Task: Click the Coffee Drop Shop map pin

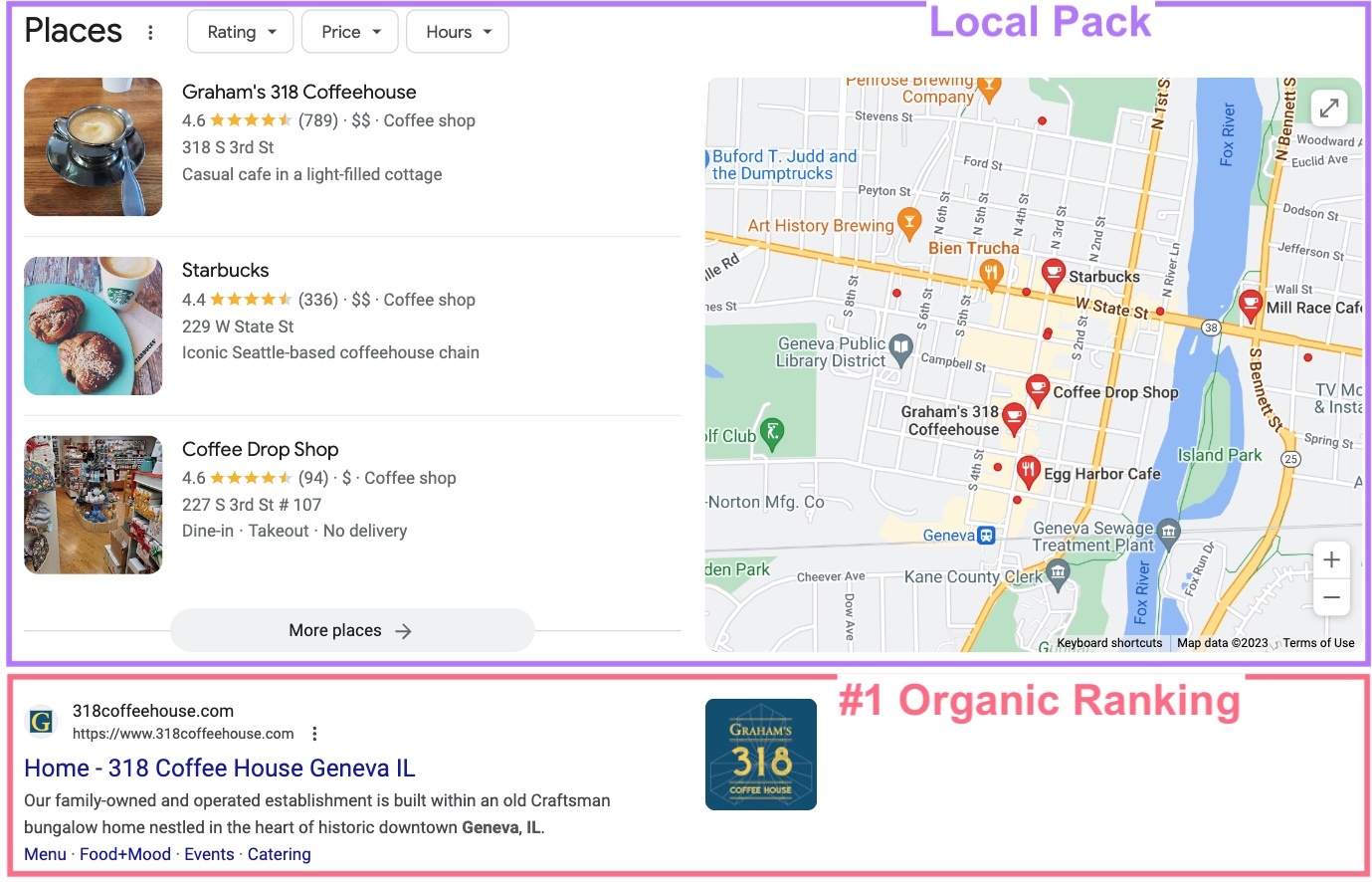Action: (x=1037, y=389)
